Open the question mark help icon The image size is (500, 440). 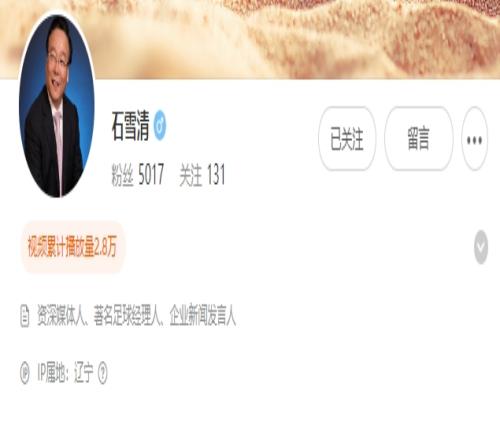click(103, 372)
